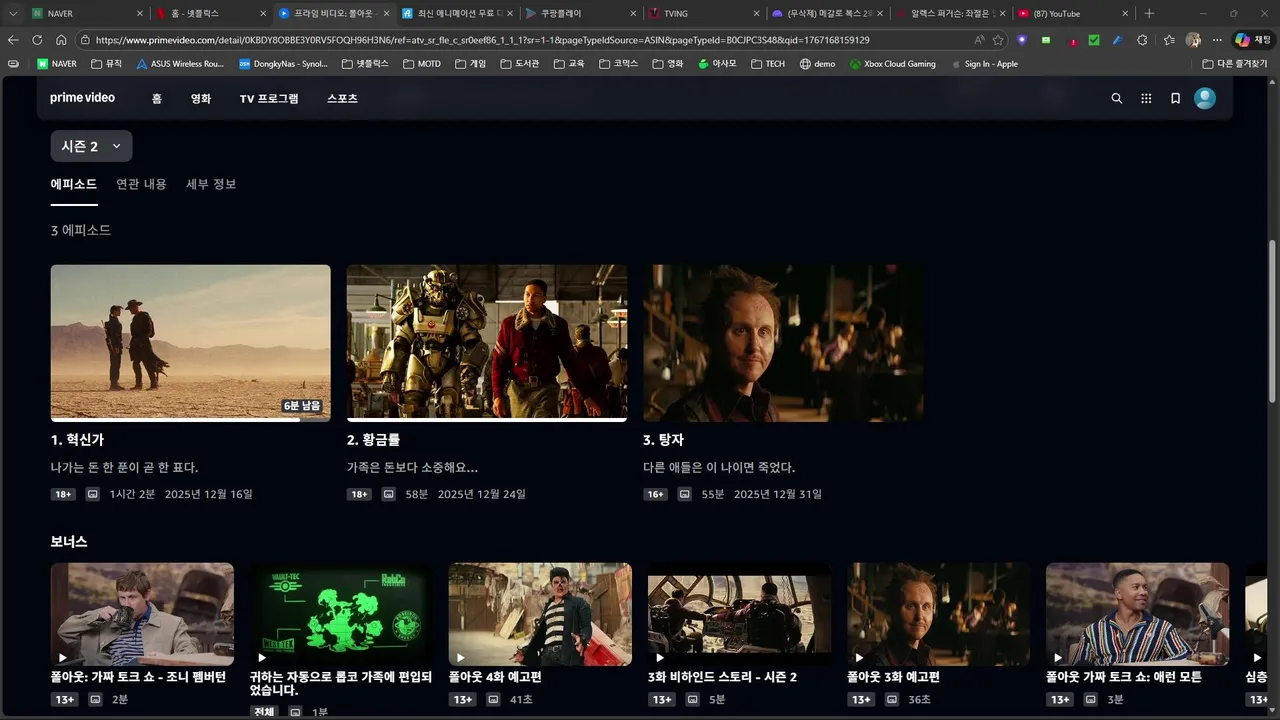
Task: Expand the 뮤직 bookmarks folder
Action: [106, 64]
